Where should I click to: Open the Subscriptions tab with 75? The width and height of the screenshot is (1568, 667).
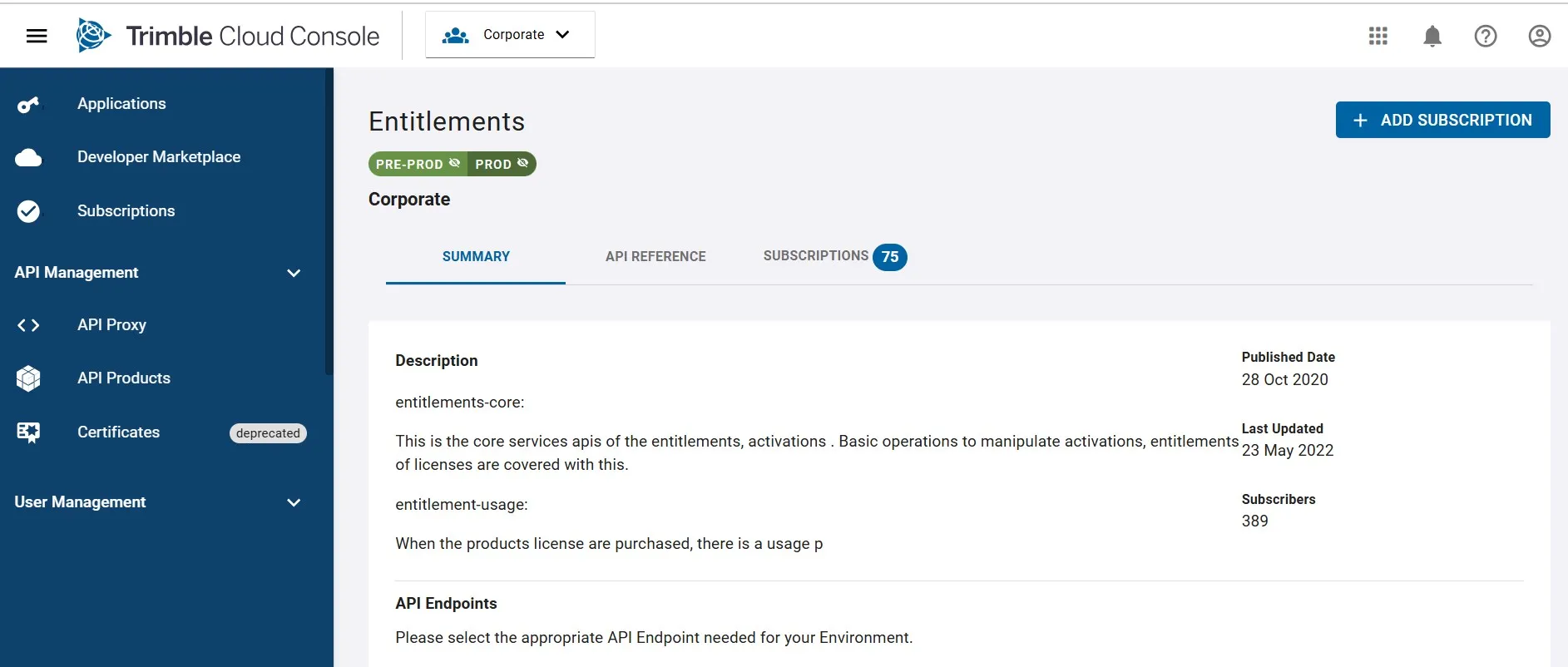[835, 257]
